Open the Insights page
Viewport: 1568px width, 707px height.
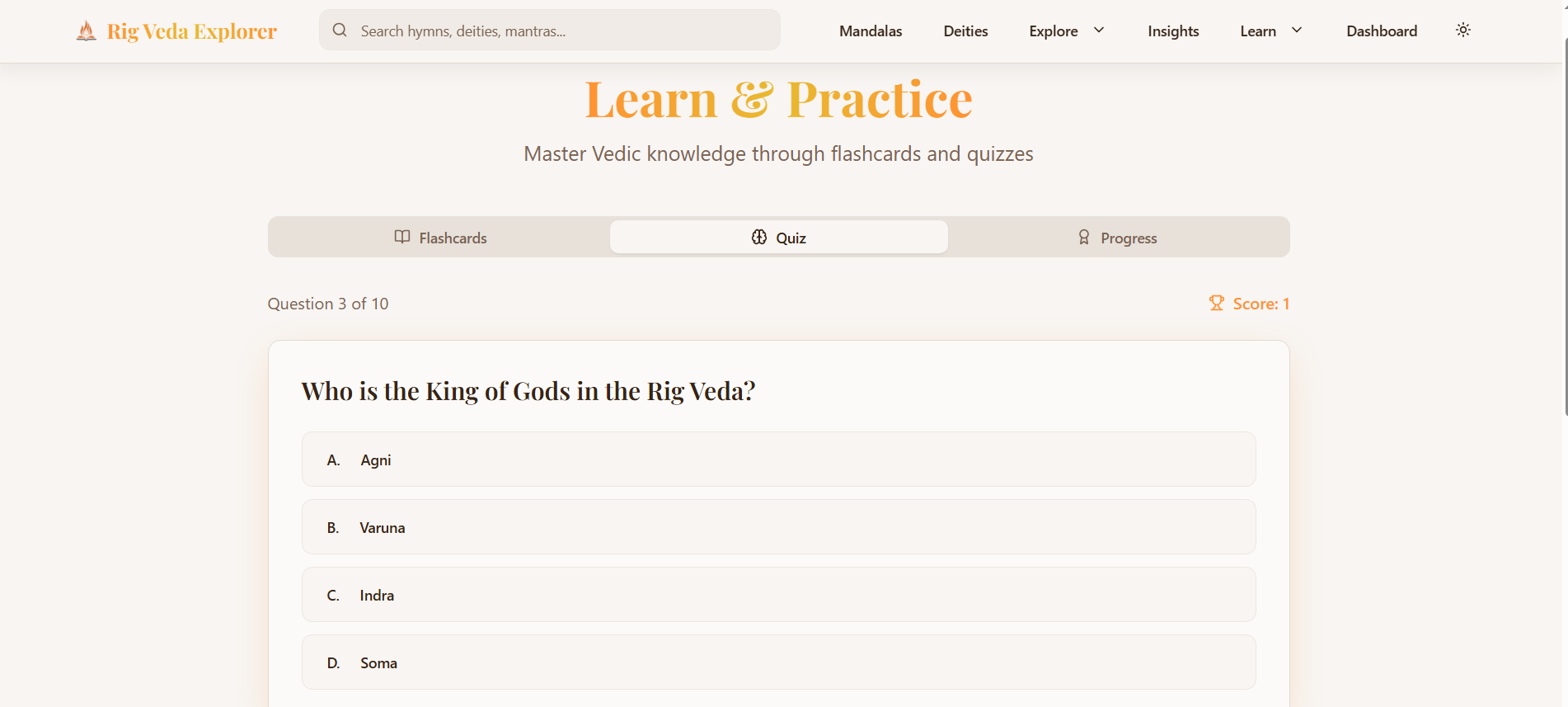pos(1173,31)
